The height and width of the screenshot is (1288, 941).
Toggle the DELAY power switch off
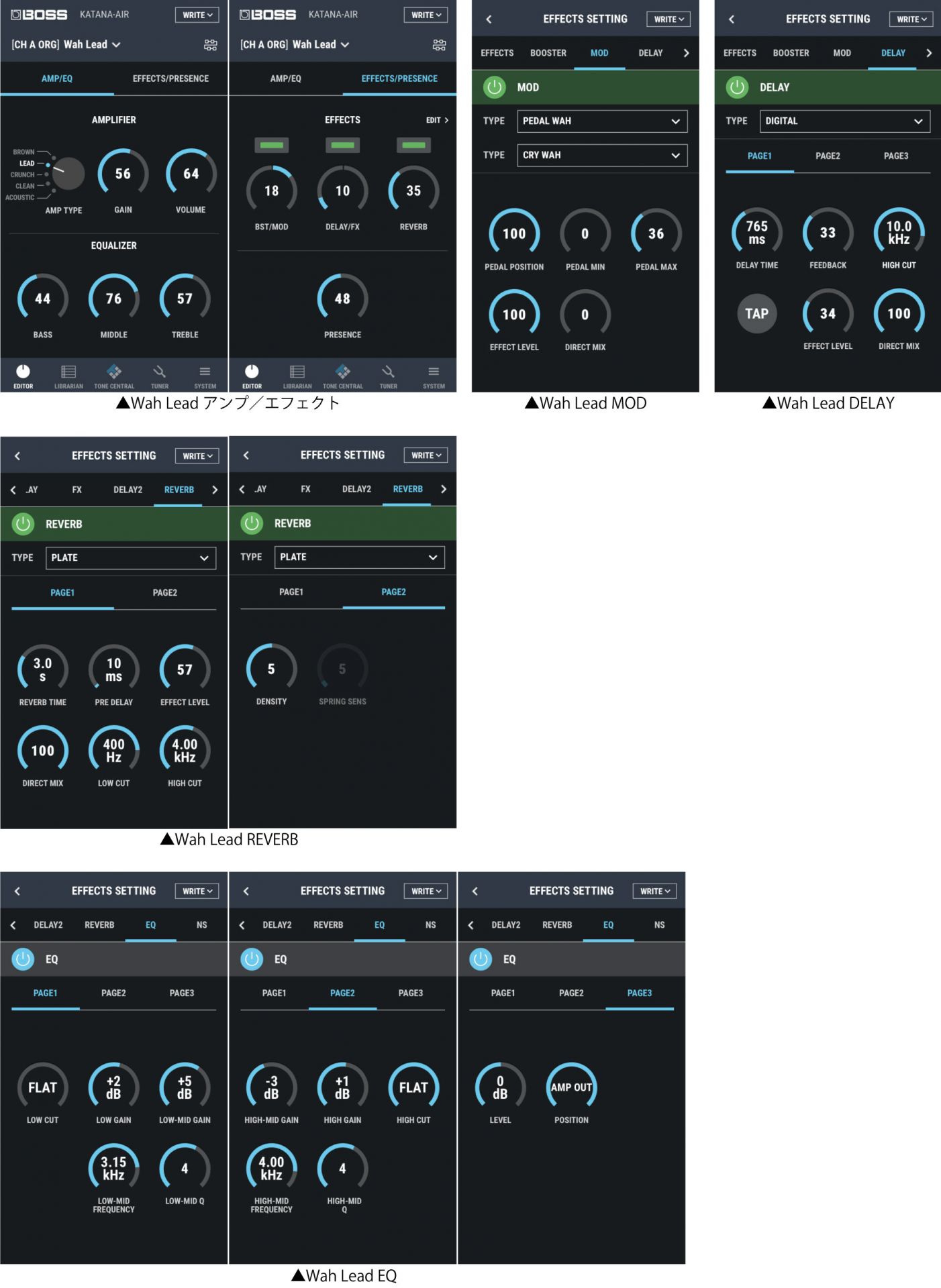pos(737,87)
